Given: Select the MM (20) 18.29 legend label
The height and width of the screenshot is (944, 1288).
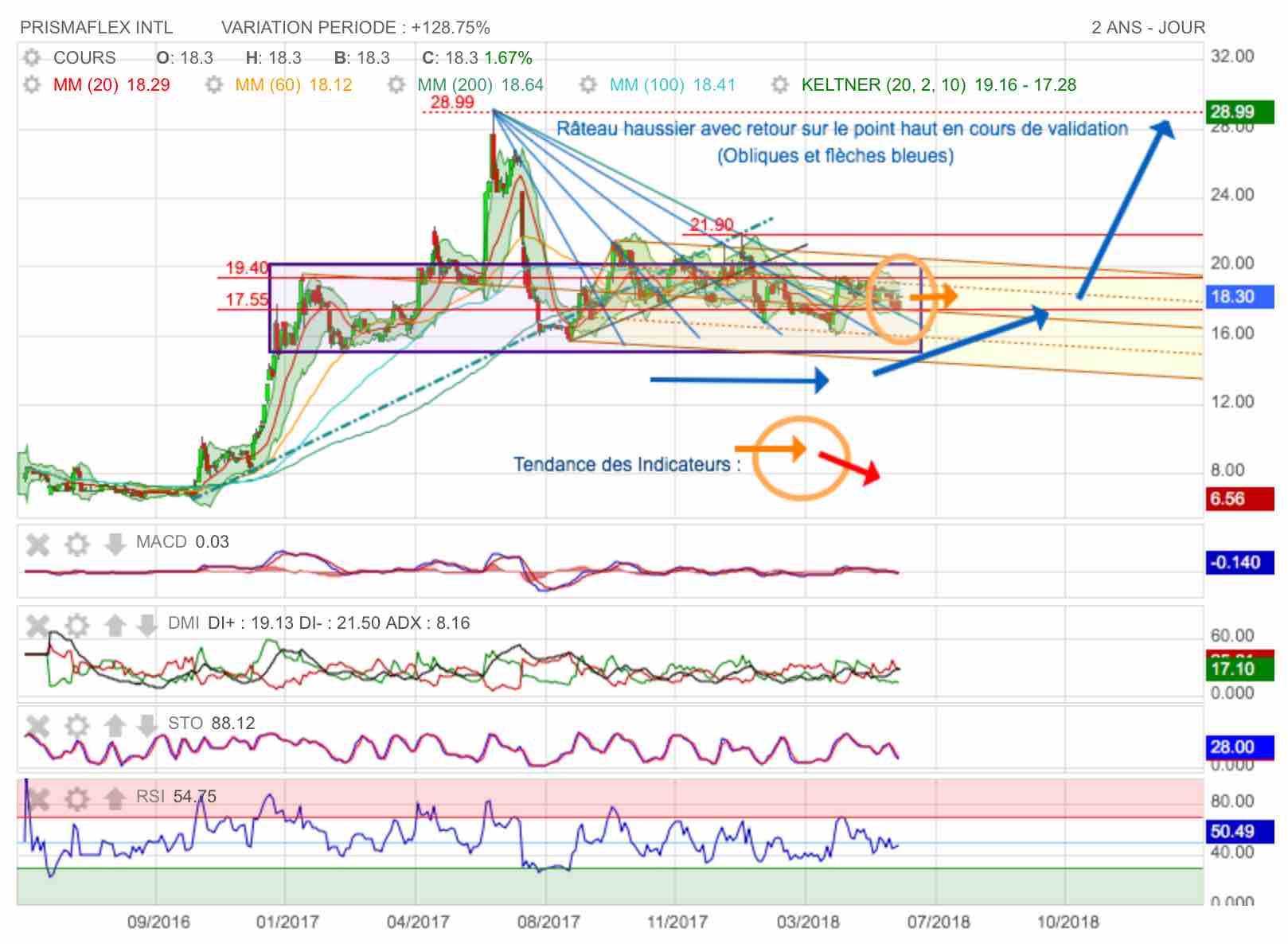Looking at the screenshot, I should click(x=111, y=84).
